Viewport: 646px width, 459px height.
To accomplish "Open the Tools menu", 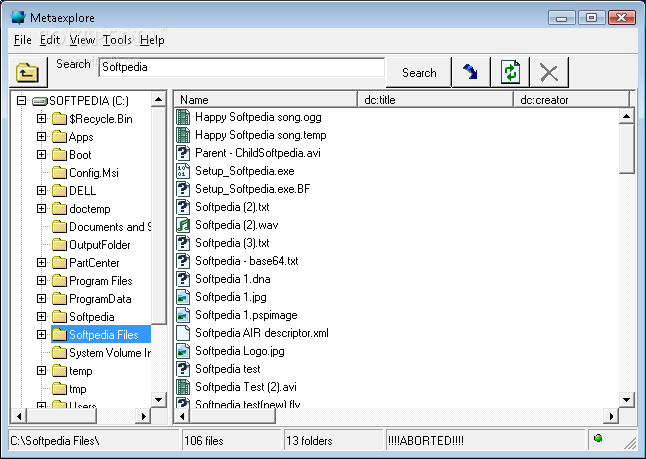I will [117, 40].
